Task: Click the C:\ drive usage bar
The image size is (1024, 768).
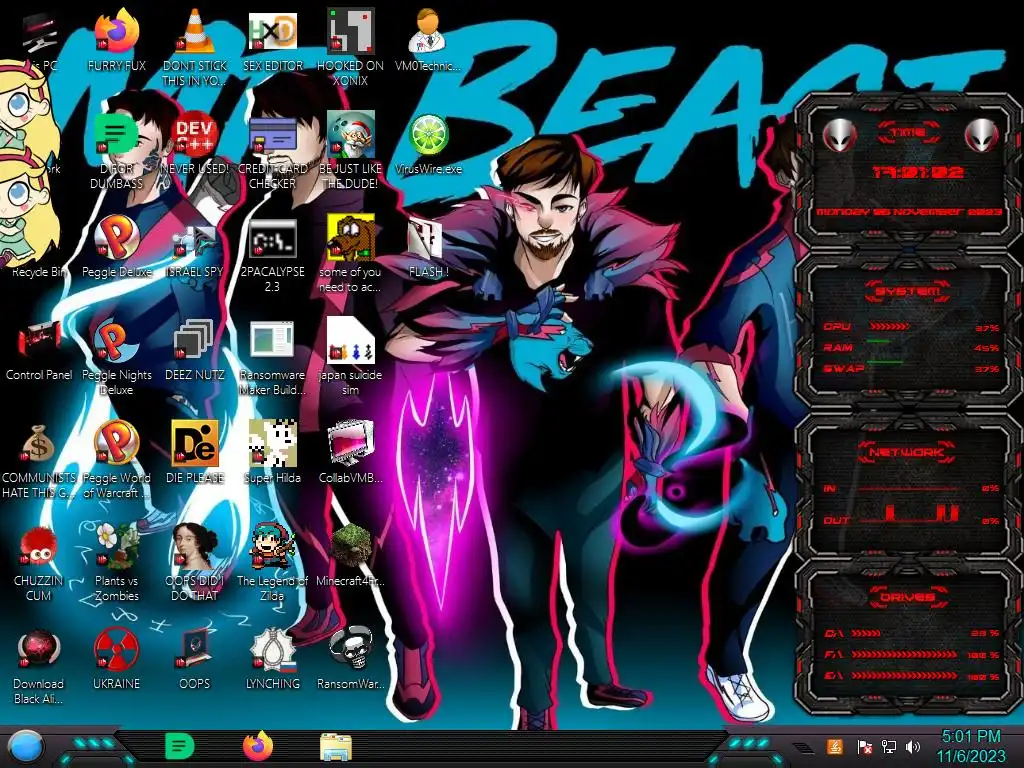Action: click(x=866, y=633)
